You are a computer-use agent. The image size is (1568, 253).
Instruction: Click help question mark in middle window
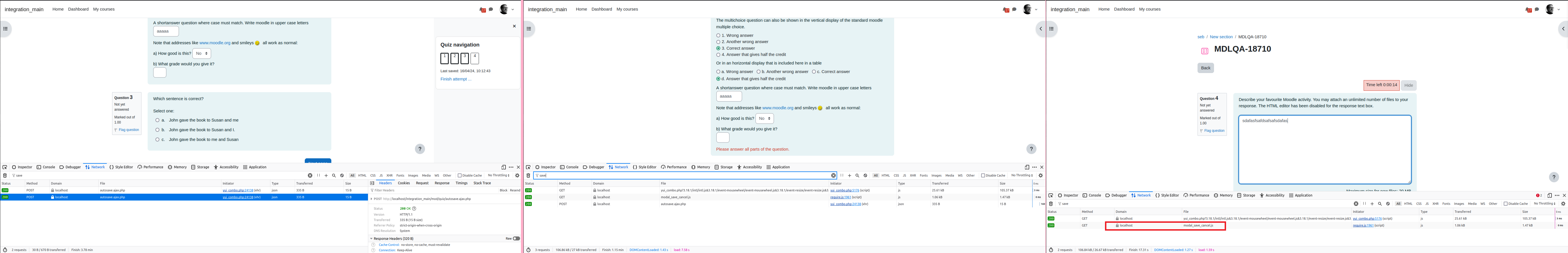tap(1031, 149)
